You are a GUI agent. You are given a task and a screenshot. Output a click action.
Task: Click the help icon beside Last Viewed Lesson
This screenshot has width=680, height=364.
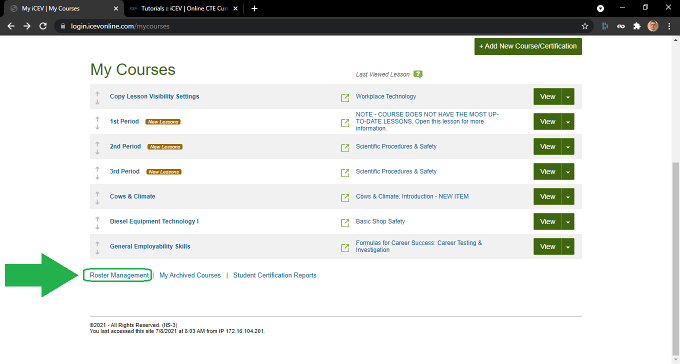click(x=418, y=74)
